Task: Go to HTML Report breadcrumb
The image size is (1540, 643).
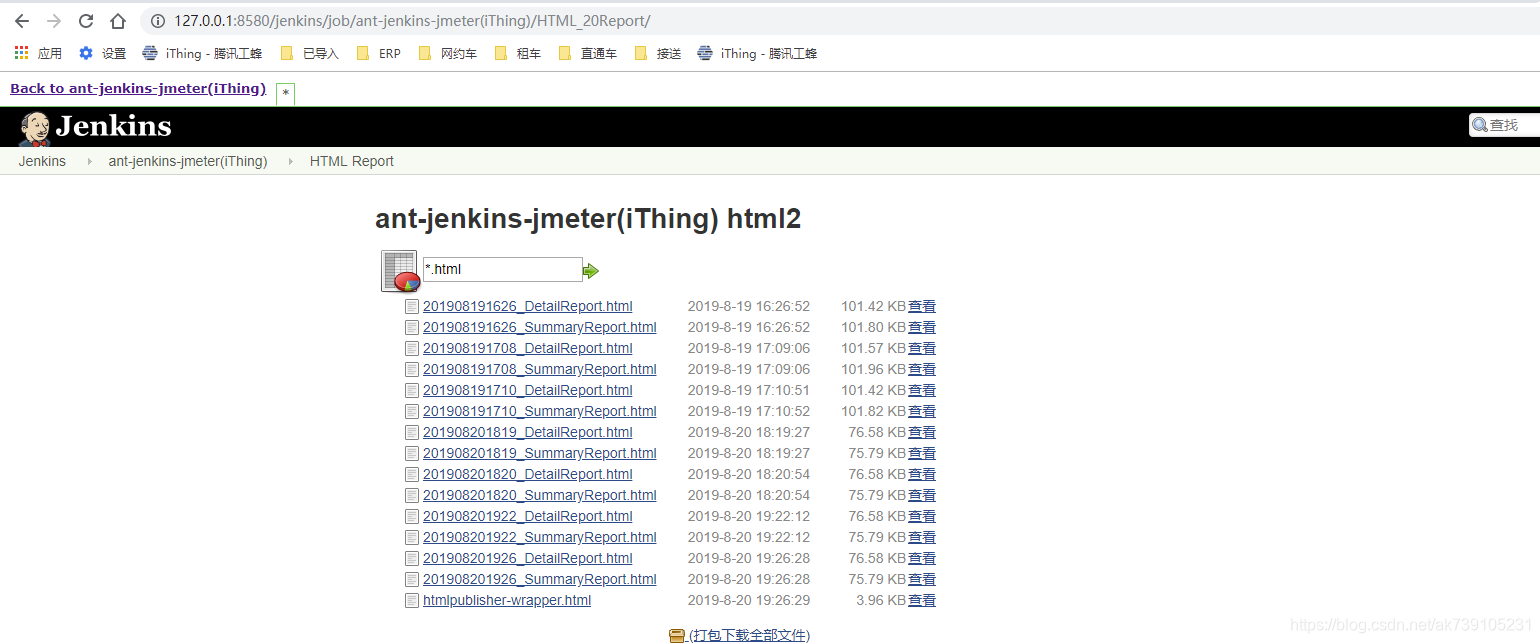Action: (x=352, y=161)
